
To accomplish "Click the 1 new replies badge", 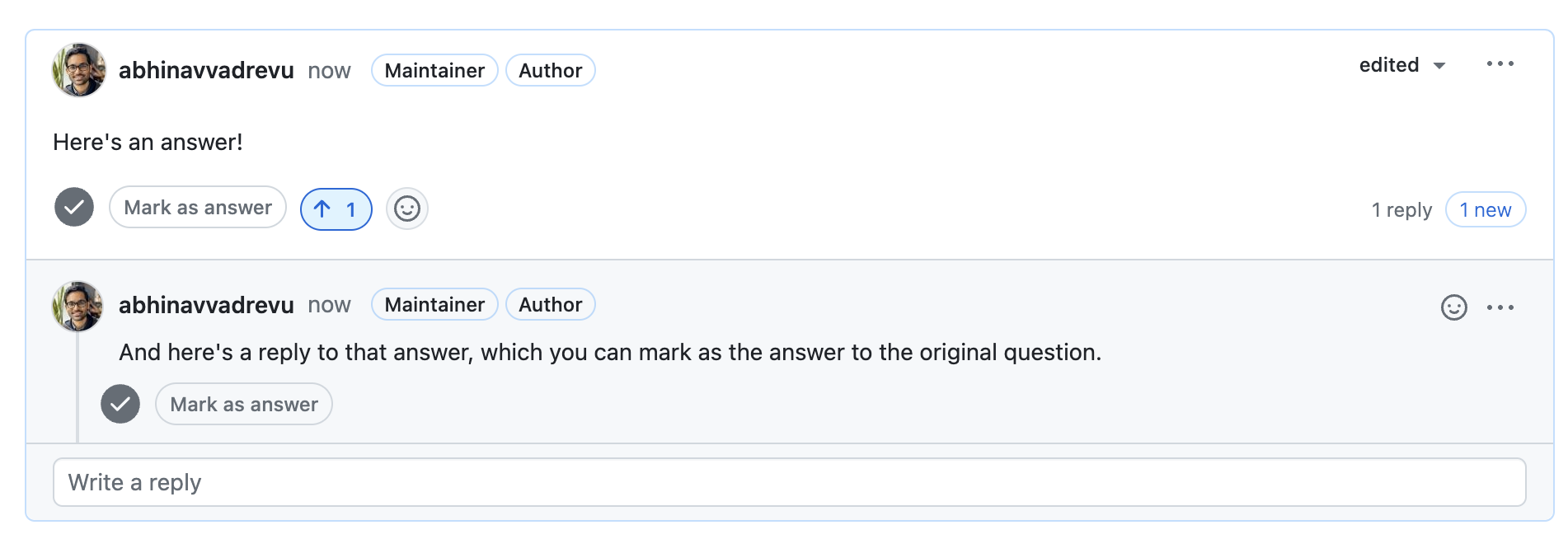I will point(1486,210).
